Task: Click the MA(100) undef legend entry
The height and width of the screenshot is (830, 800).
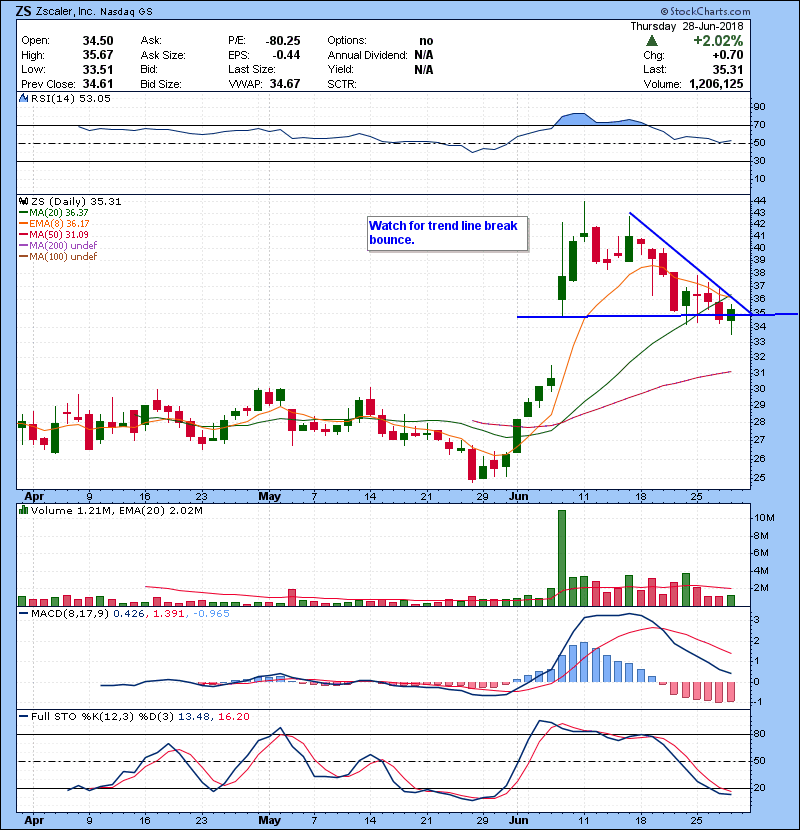Action: [x=58, y=257]
